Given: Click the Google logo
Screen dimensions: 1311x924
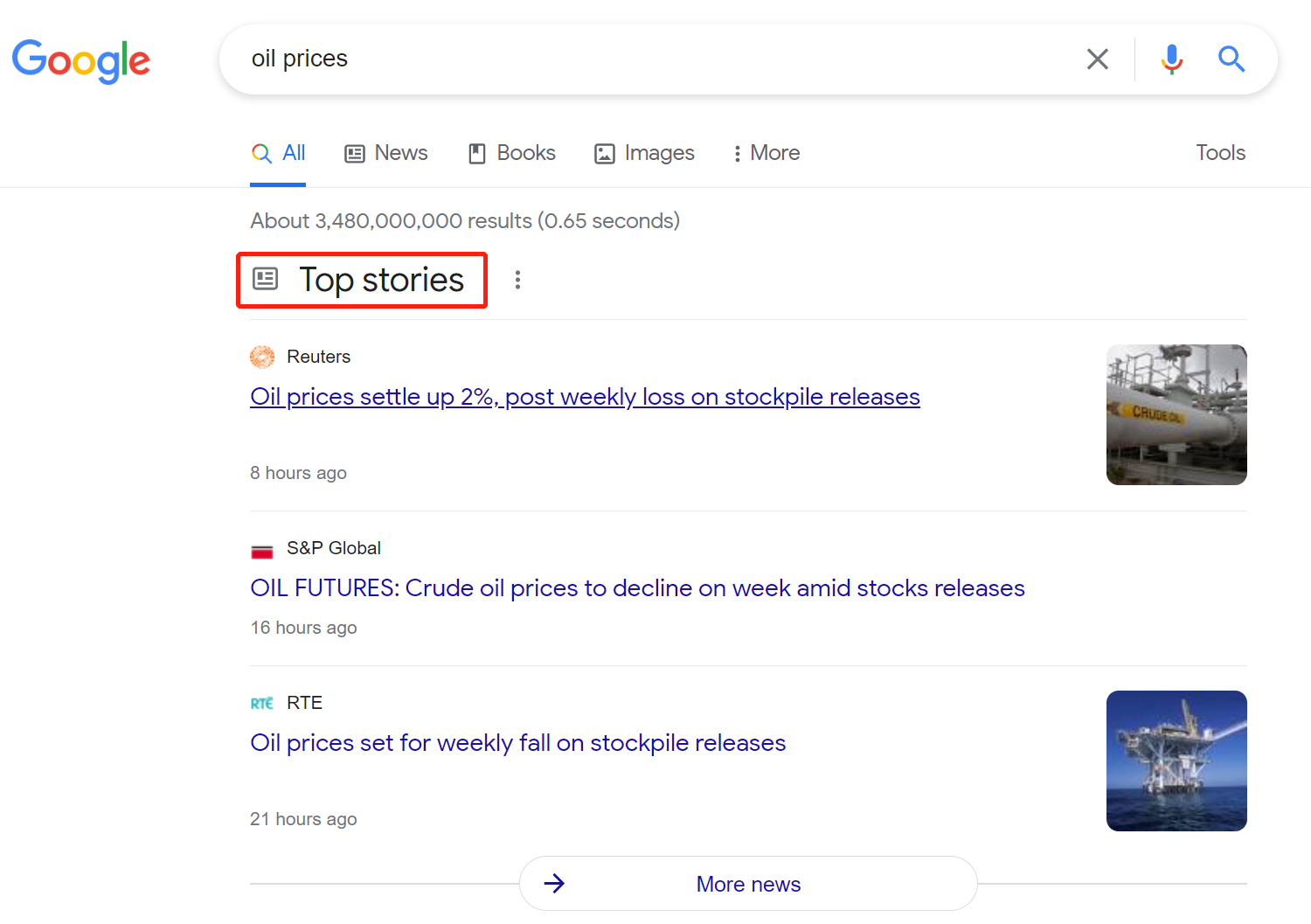Looking at the screenshot, I should (x=80, y=60).
